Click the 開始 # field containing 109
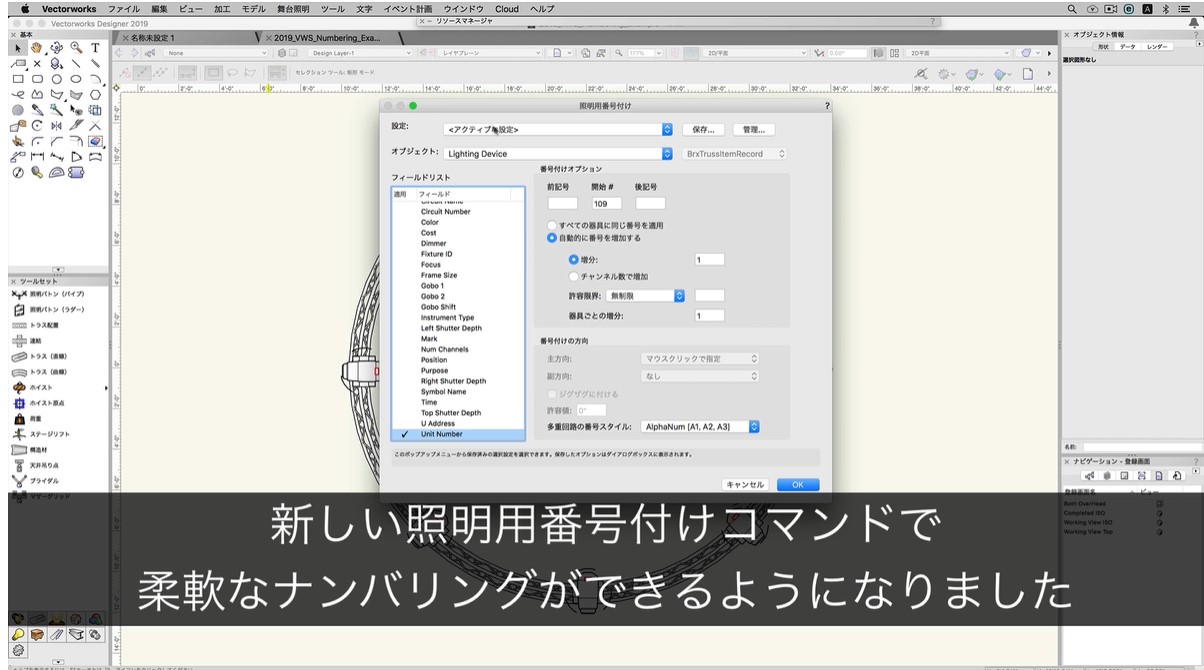 (x=606, y=204)
